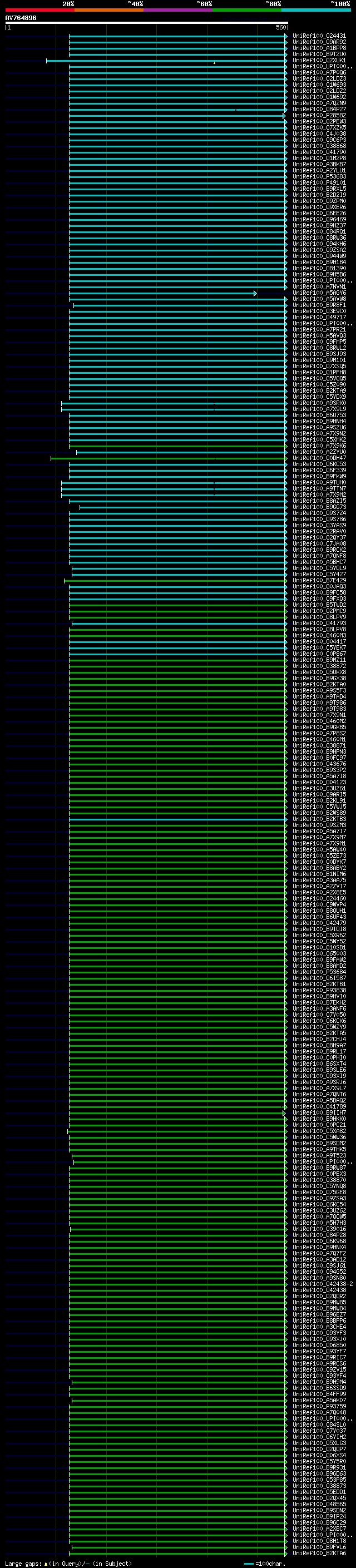Select label UniRef100_Q9ZV15
The image size is (356, 1568).
point(319,1369)
